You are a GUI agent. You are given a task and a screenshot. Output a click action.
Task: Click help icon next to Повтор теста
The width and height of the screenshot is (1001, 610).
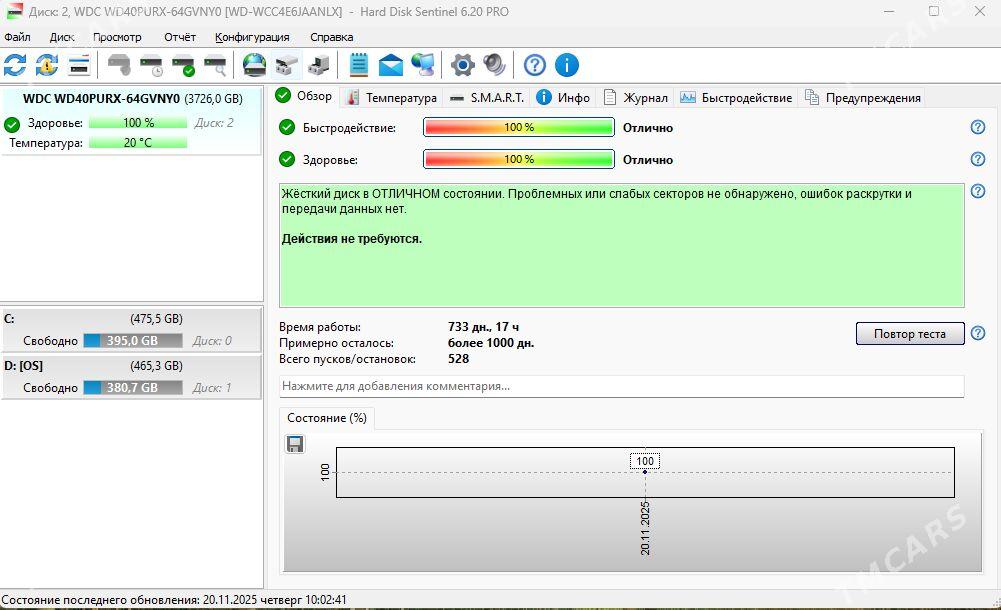(978, 333)
